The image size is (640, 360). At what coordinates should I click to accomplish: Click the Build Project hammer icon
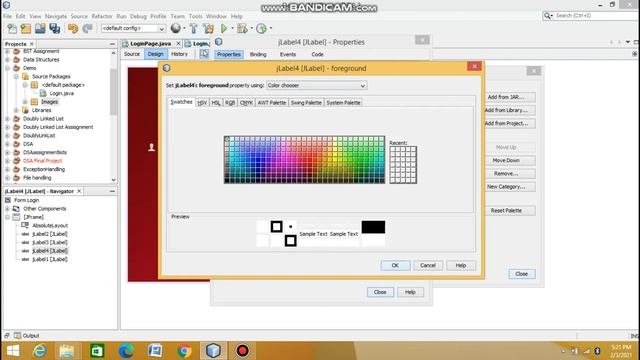coord(193,29)
